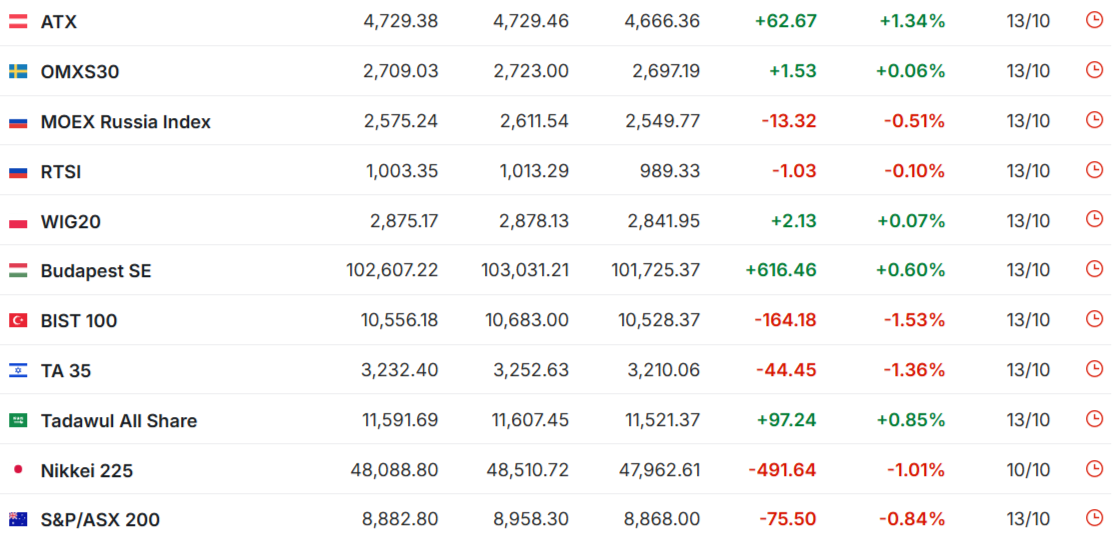Open the MOEX Russia Index page
The height and width of the screenshot is (536, 1115).
coord(126,121)
